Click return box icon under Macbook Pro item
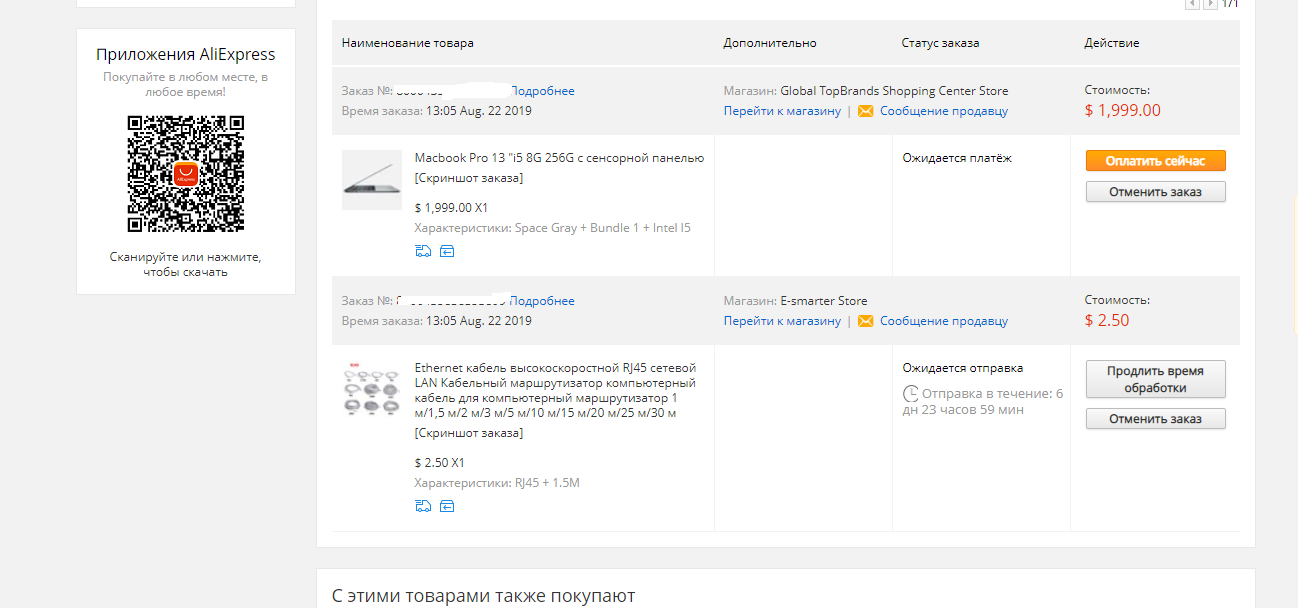 pos(447,251)
